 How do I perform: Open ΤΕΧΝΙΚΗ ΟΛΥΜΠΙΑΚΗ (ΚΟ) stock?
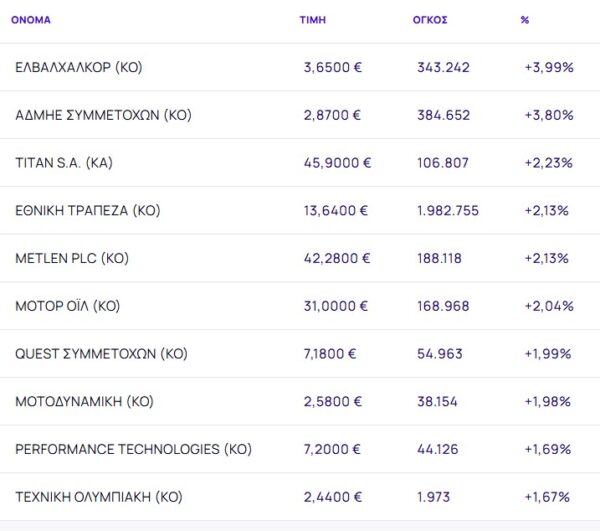point(98,497)
